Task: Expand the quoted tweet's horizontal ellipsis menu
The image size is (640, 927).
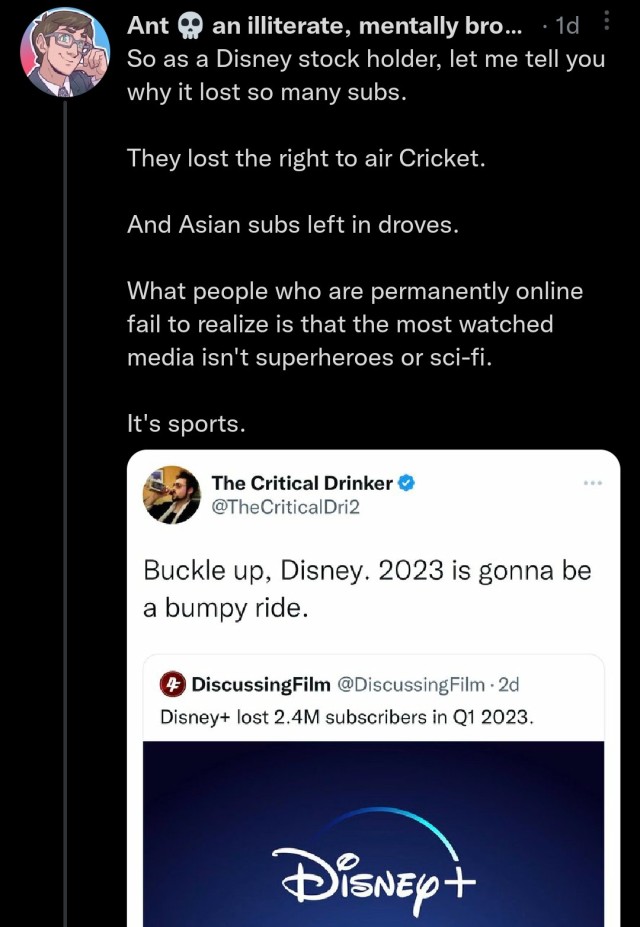Action: tap(592, 483)
